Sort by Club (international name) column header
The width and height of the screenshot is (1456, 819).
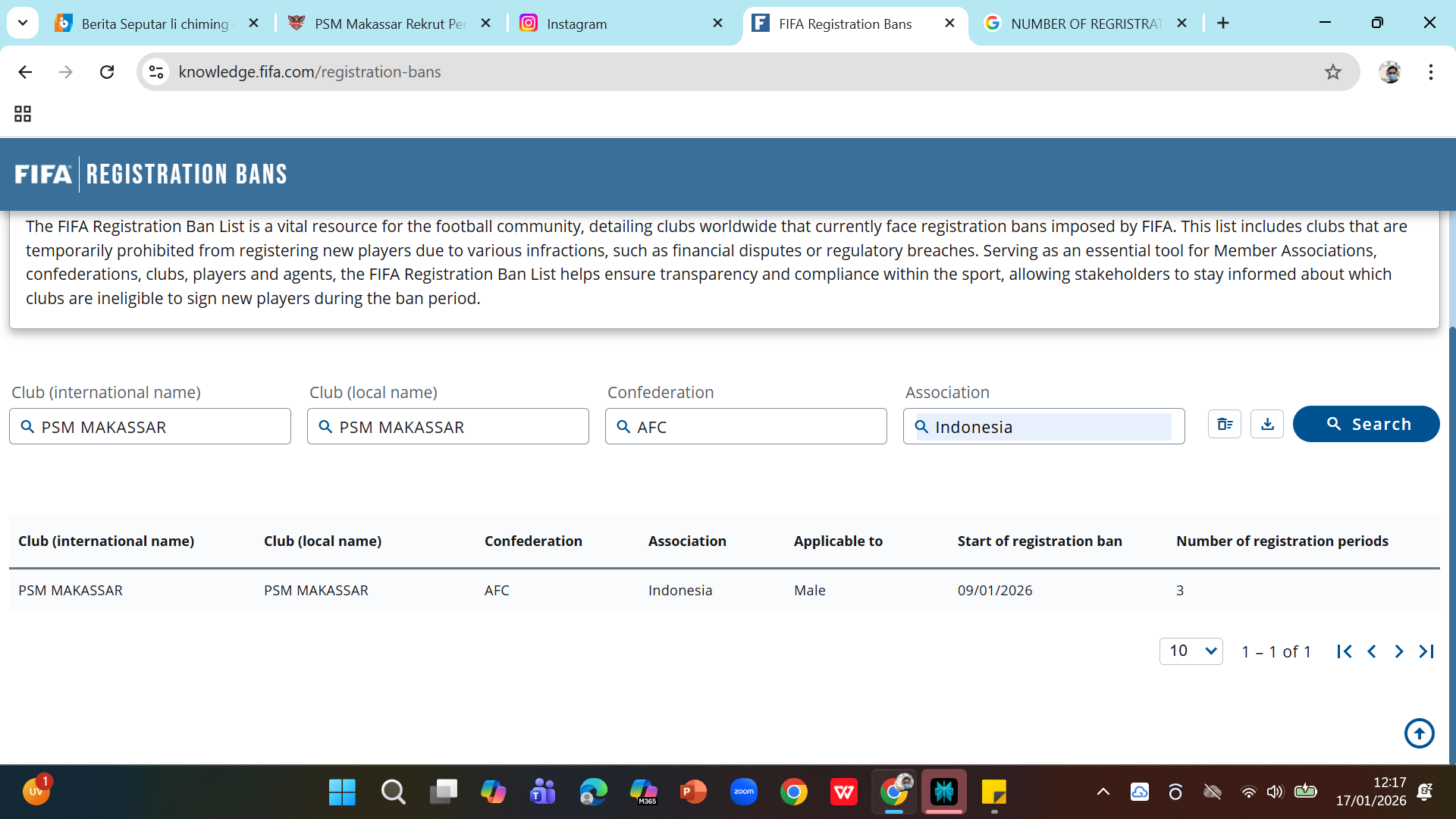coord(106,541)
